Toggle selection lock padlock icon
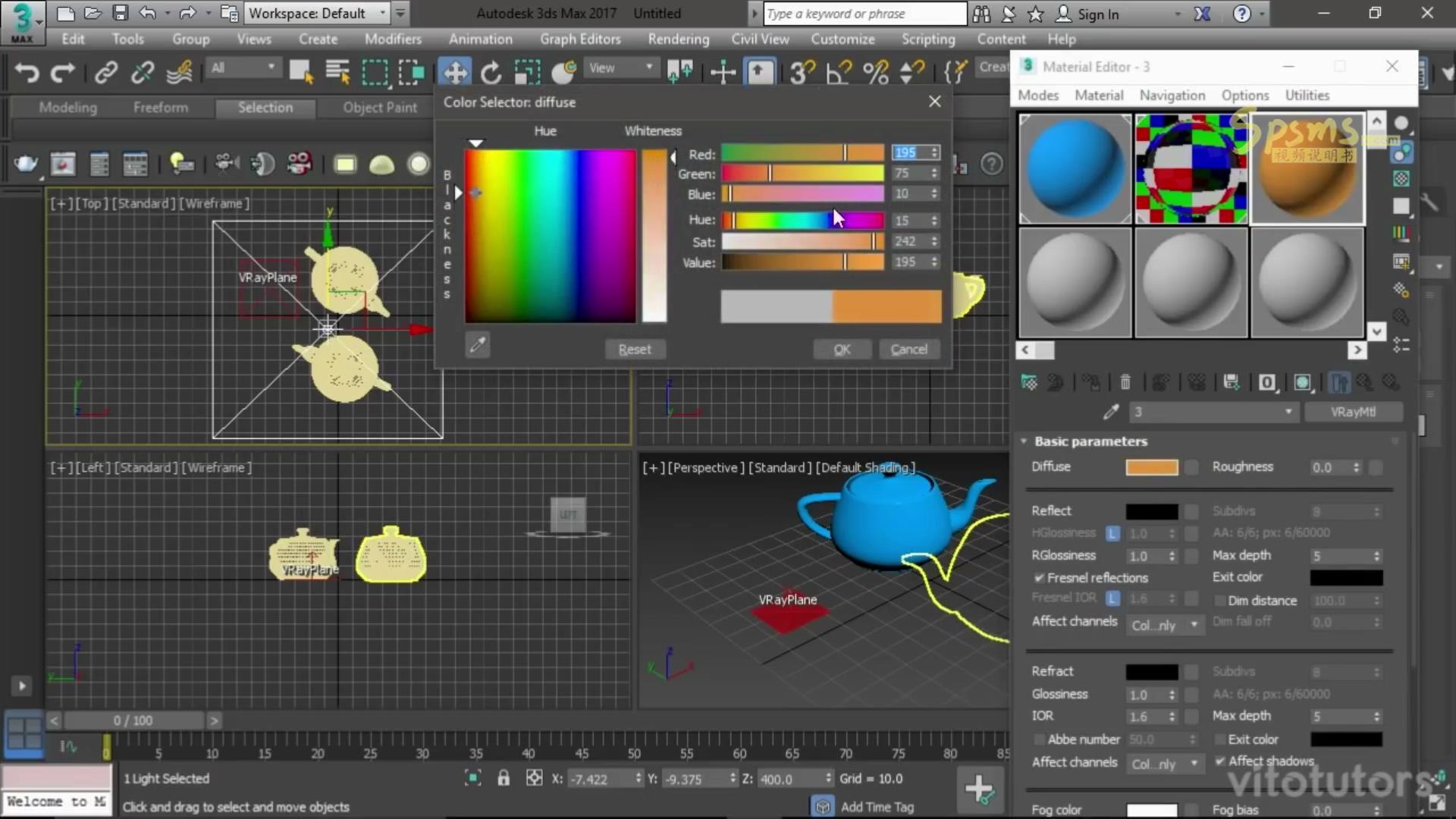This screenshot has width=1456, height=819. [504, 778]
